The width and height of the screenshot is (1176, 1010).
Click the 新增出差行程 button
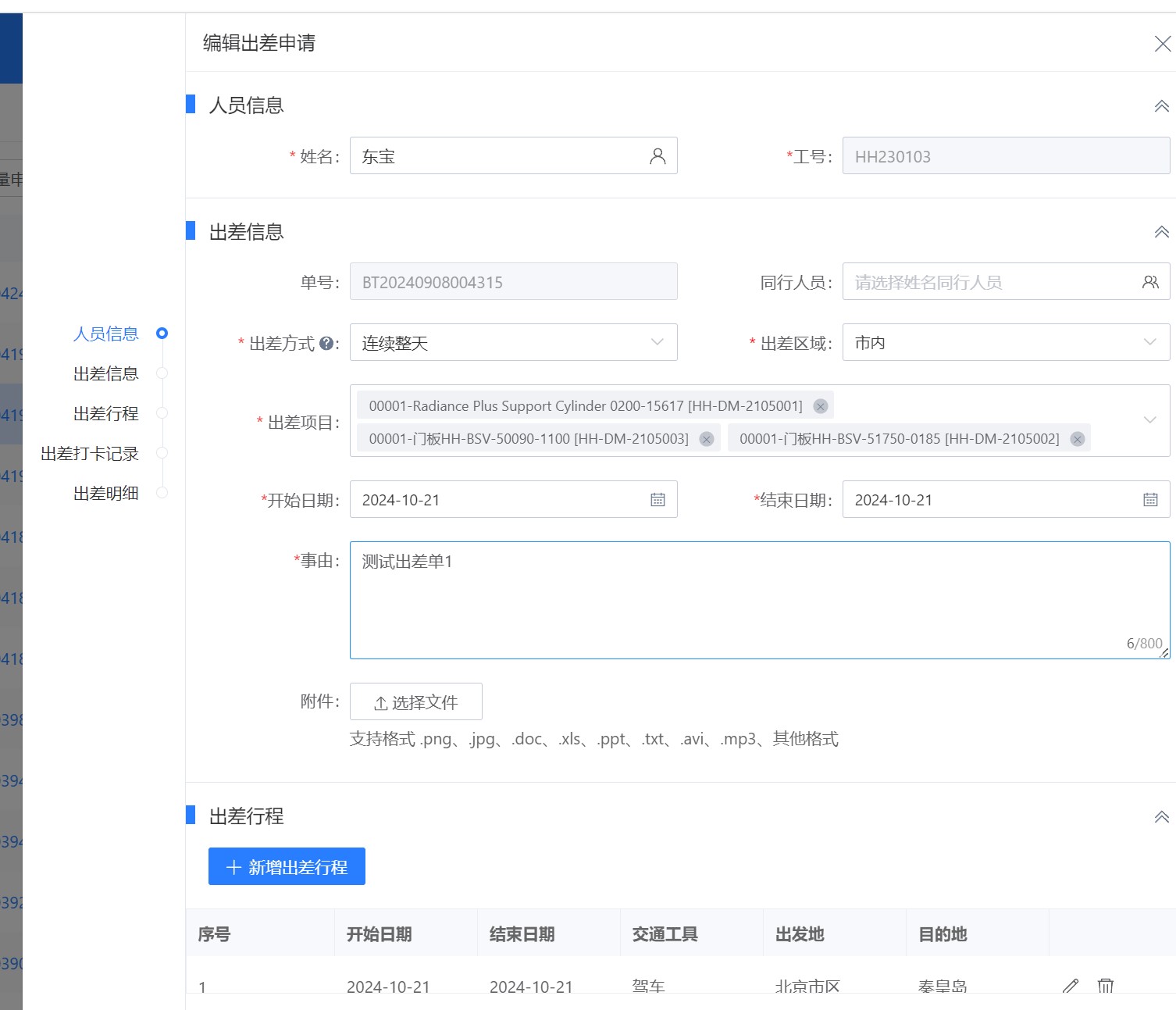pyautogui.click(x=286, y=865)
